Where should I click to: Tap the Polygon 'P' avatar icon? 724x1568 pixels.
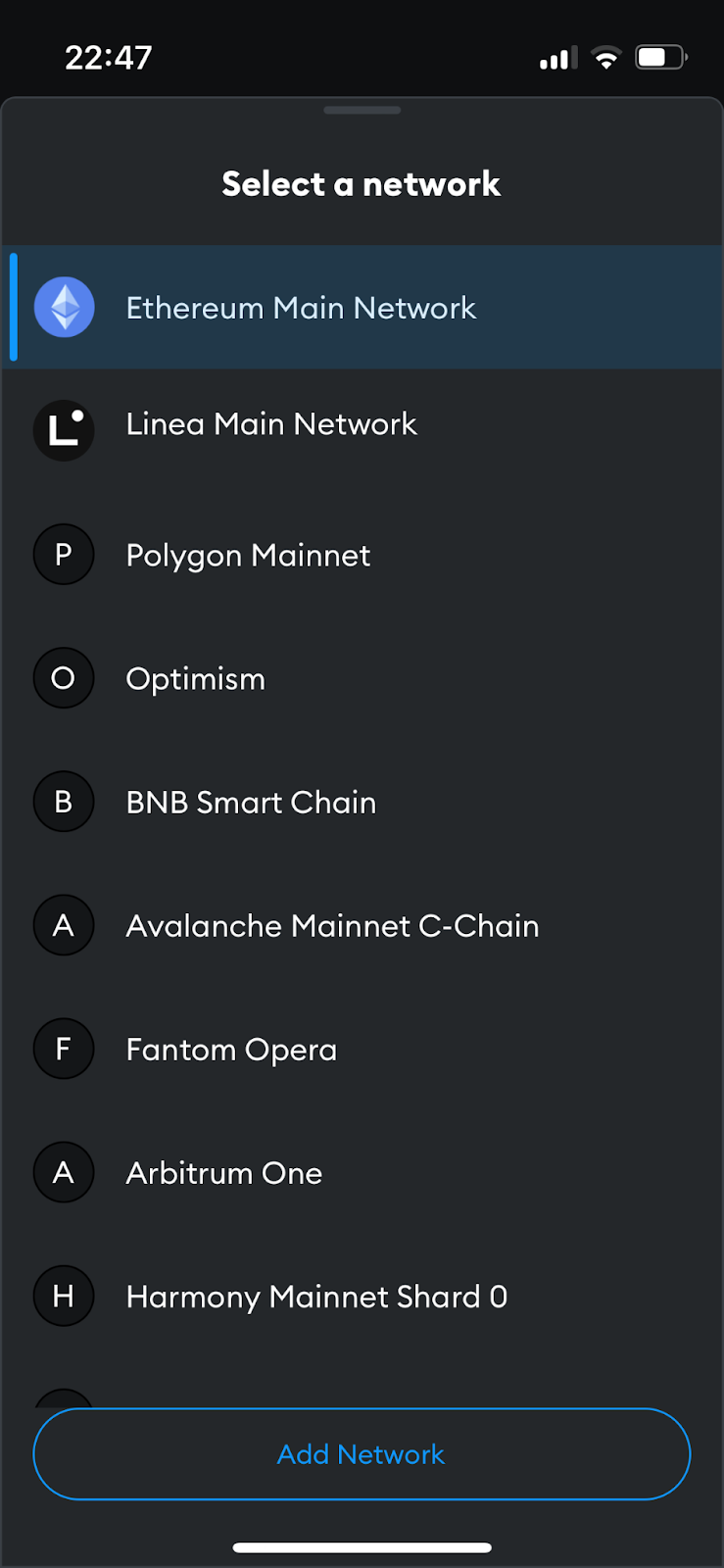[64, 555]
